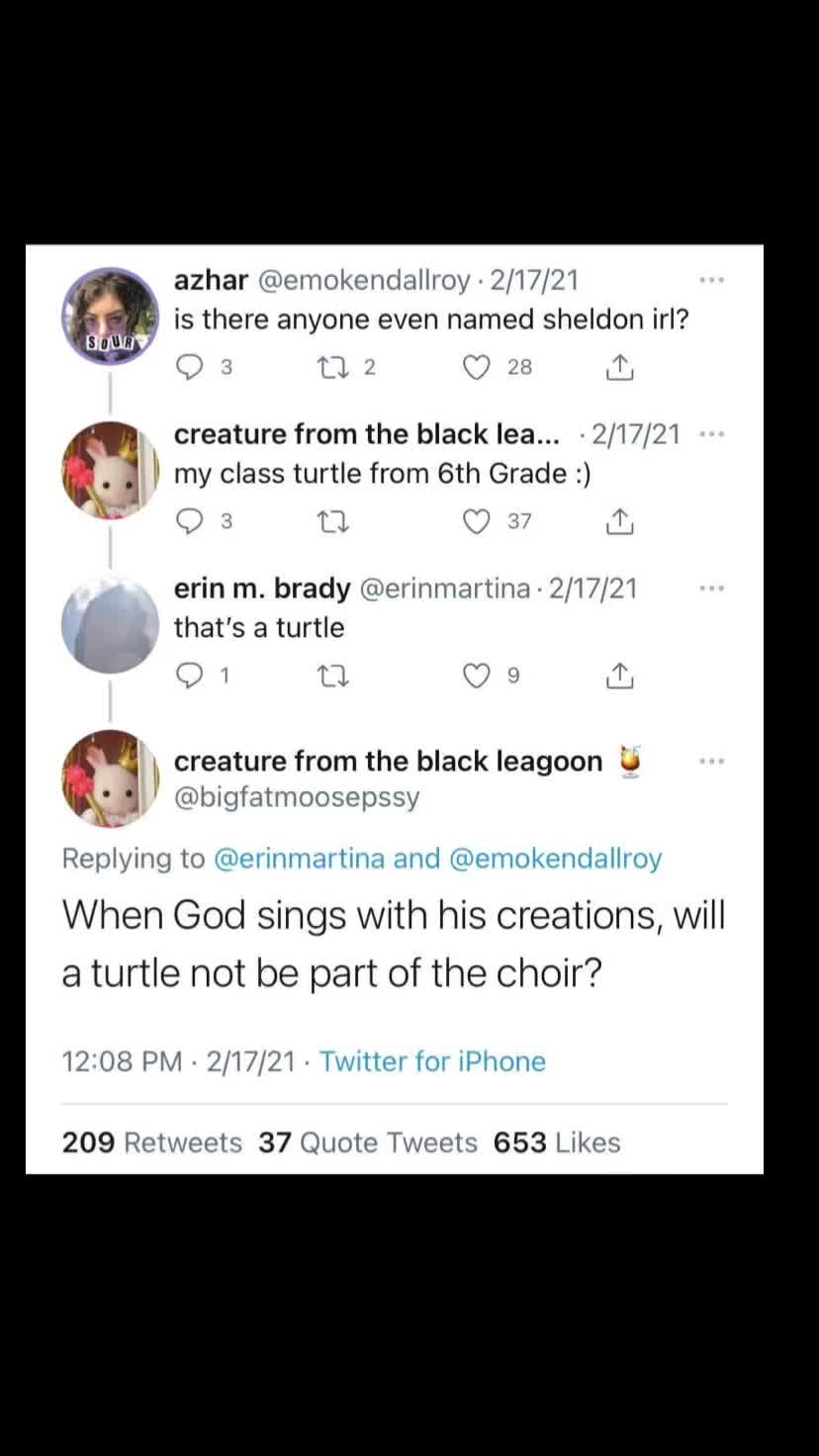
Task: Open @emokendallroy link in Replying to line
Action: [555, 859]
